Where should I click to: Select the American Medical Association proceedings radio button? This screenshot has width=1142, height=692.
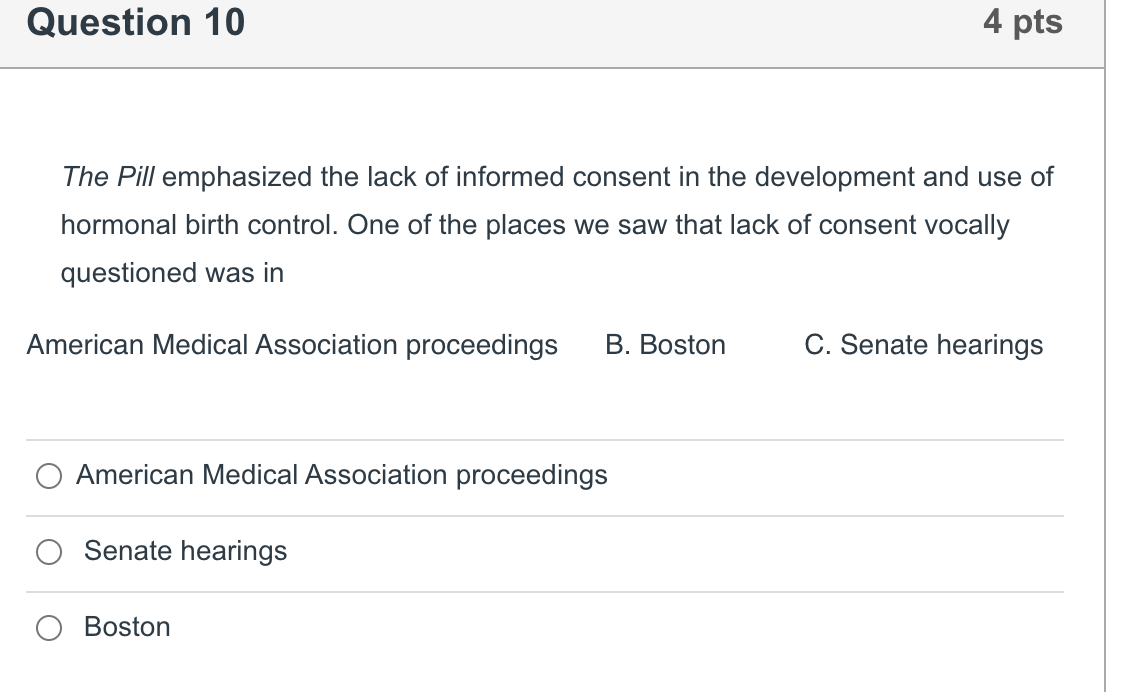pos(49,476)
